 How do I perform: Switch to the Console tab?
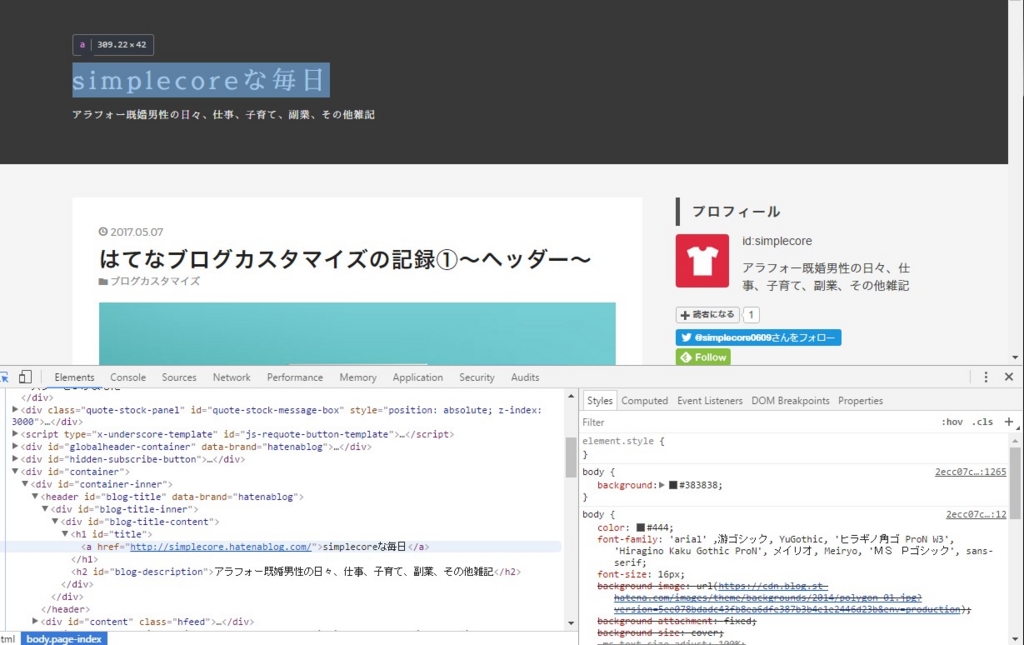pyautogui.click(x=127, y=377)
